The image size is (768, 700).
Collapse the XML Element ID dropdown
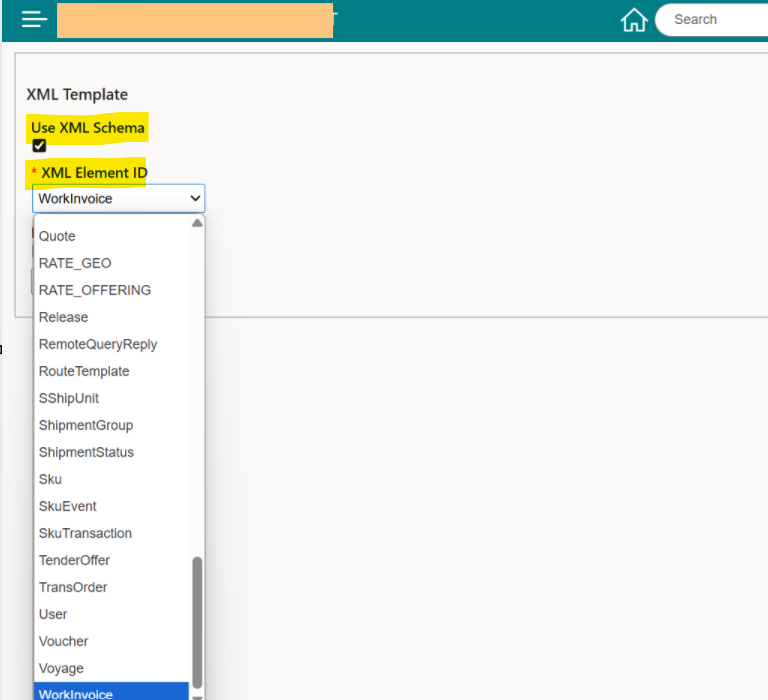[x=119, y=198]
